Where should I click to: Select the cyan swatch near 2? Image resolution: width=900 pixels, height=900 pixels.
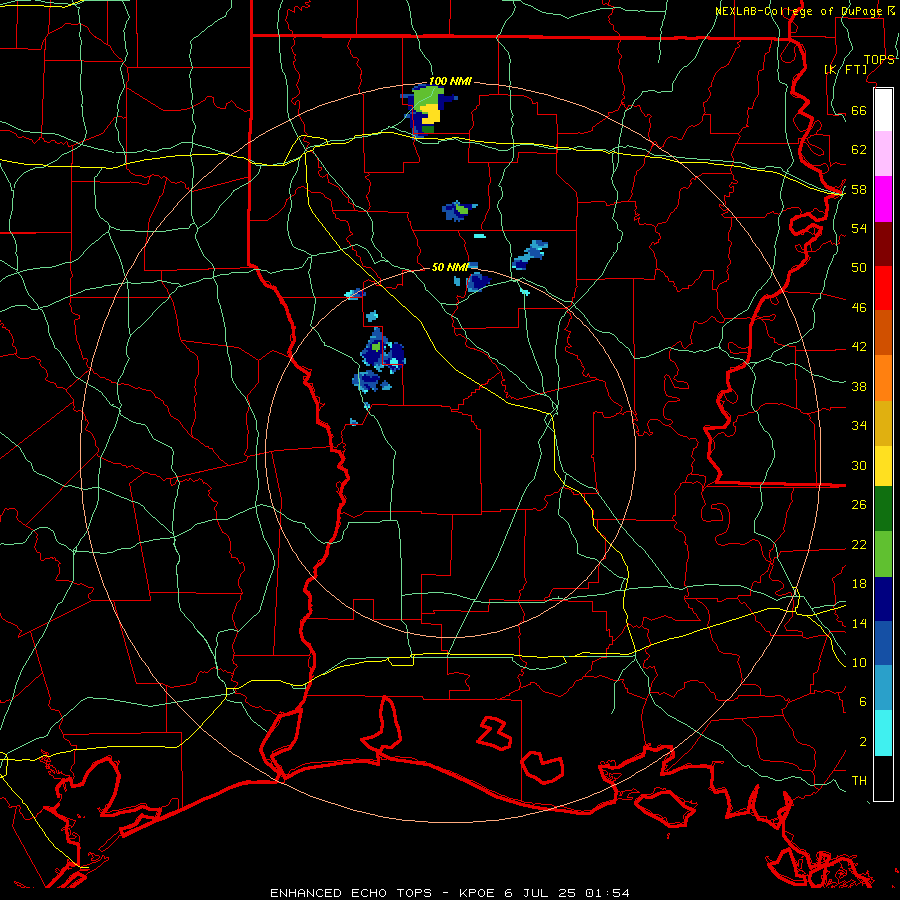click(883, 733)
